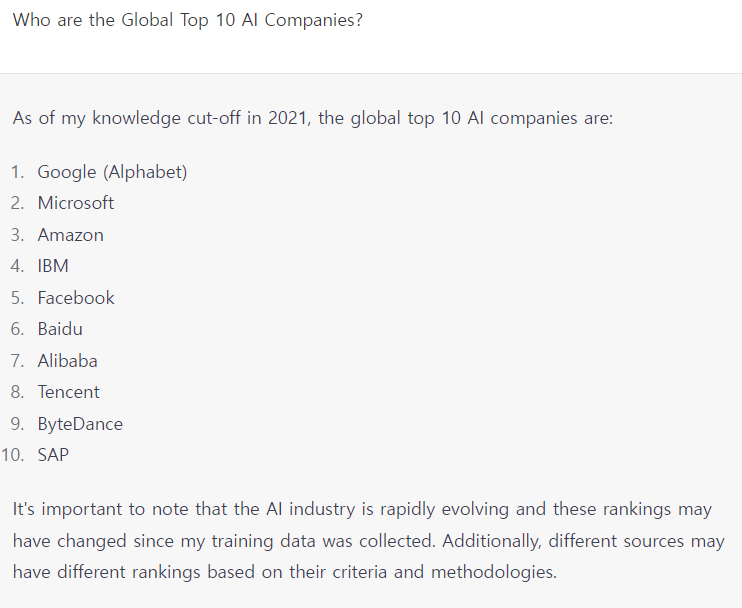Click the 'Alibaba' list entry
The width and height of the screenshot is (742, 608).
click(67, 361)
